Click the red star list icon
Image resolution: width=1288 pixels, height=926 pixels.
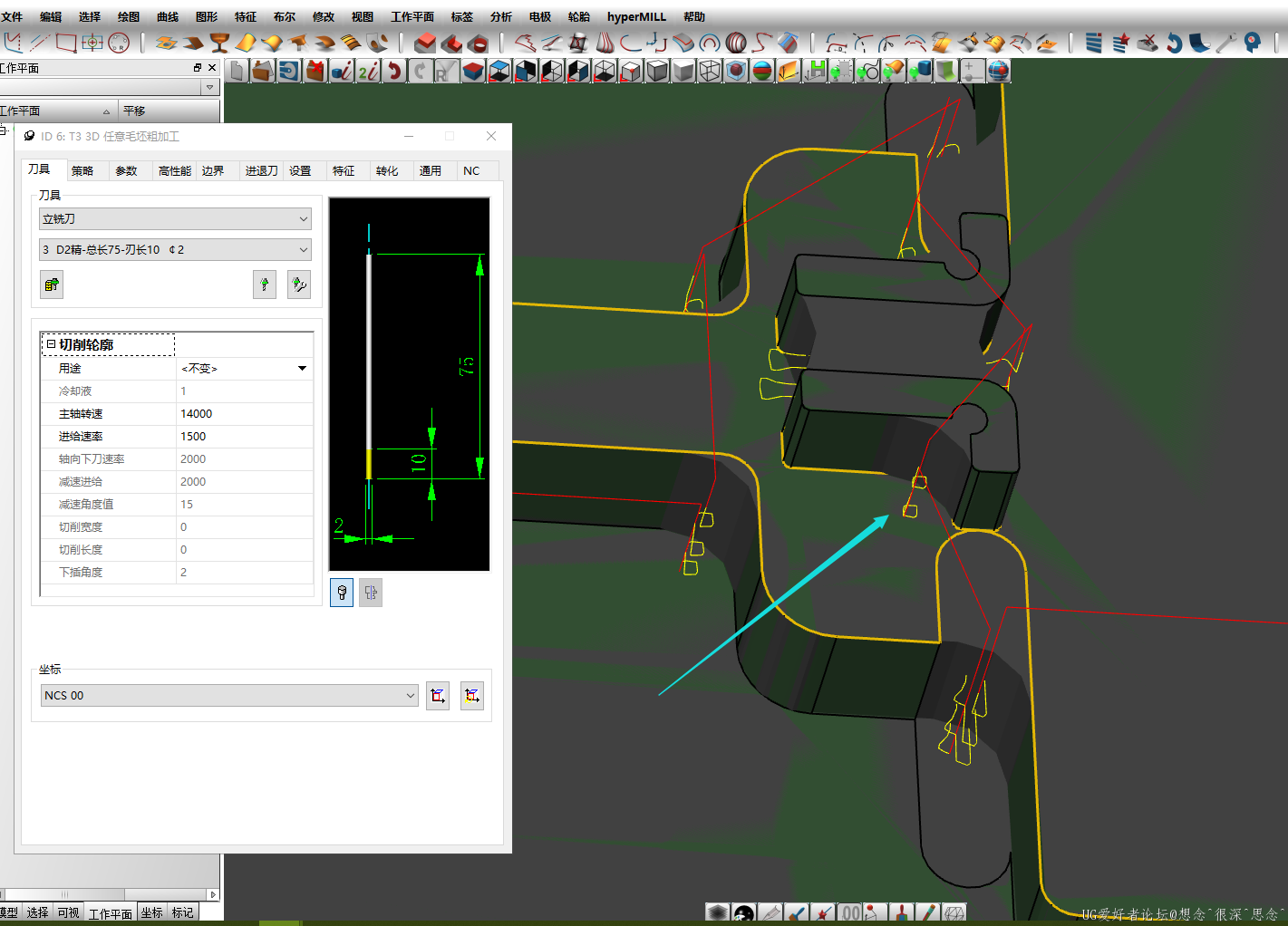(x=1120, y=43)
